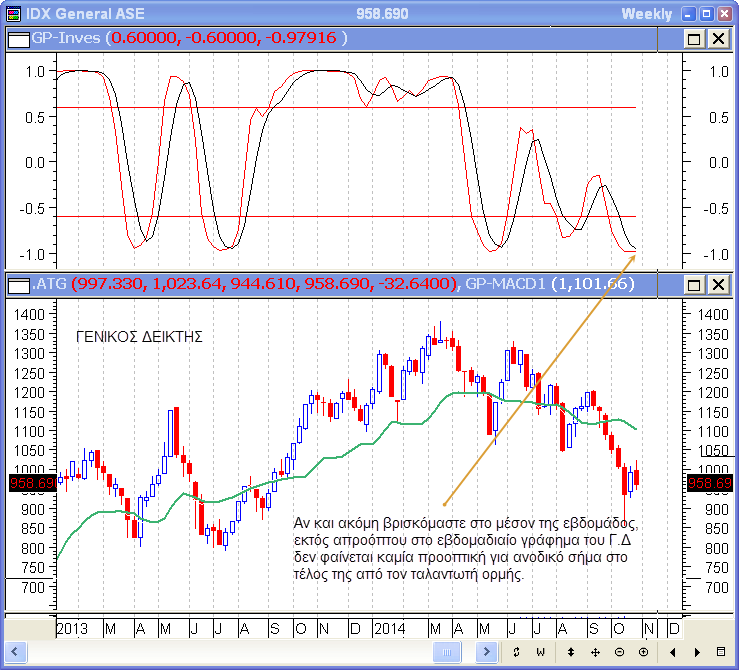Open the chart options list icon
This screenshot has width=739, height=670.
point(718,652)
